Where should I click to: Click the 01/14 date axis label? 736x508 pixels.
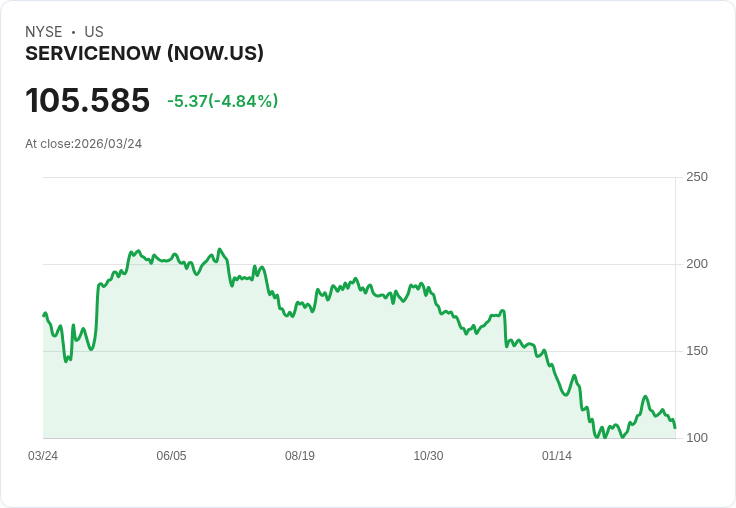[557, 456]
